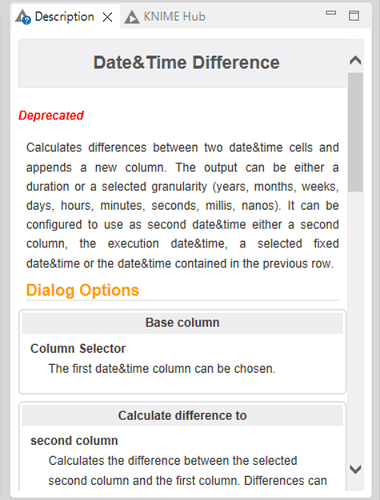This screenshot has height=500, width=380.
Task: Click the node description paragraph text
Action: pos(182,205)
